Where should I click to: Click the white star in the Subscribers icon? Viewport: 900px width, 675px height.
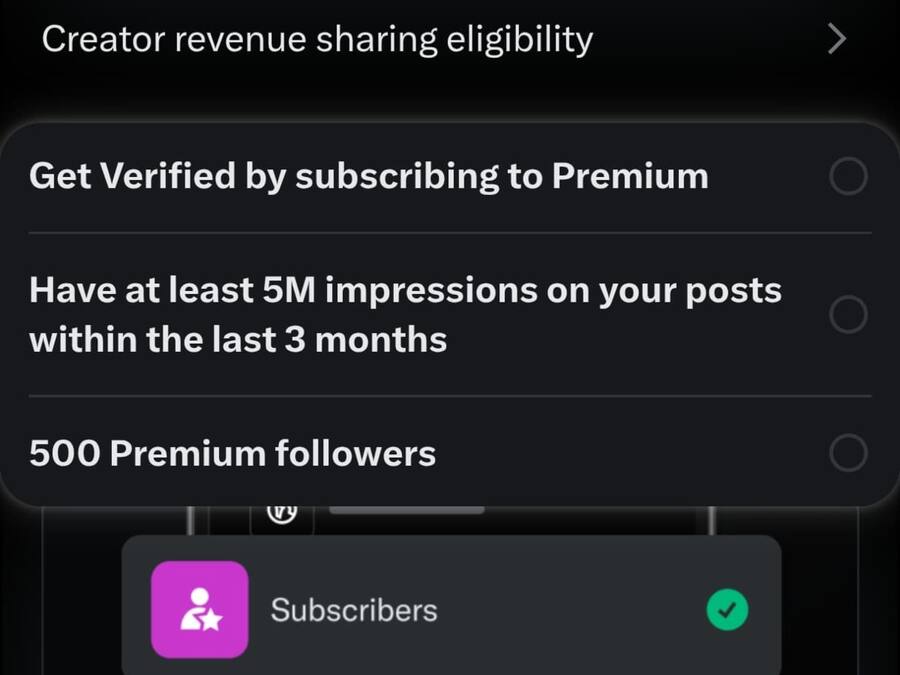(x=211, y=622)
